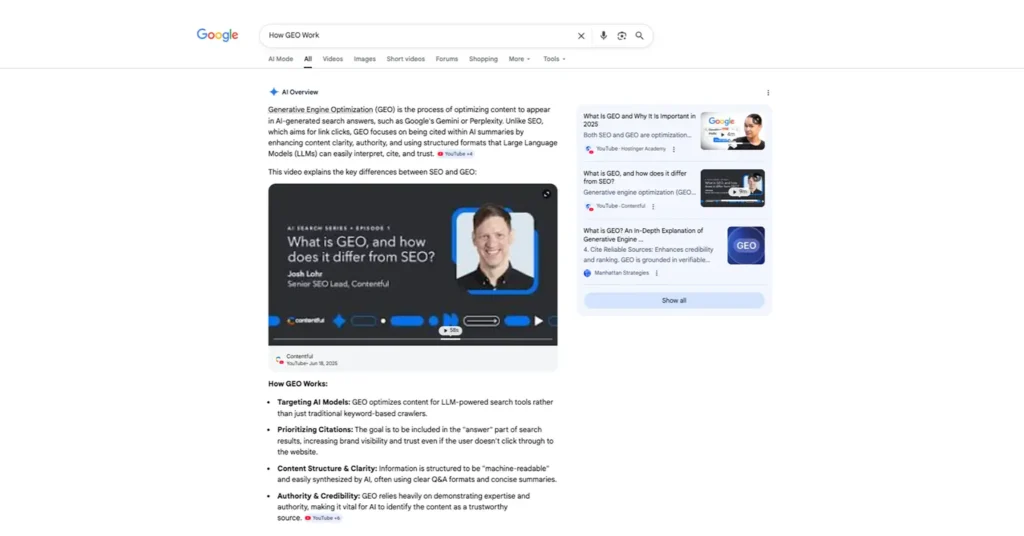Switch to AI Mode tab
1024x536 pixels.
coord(281,59)
